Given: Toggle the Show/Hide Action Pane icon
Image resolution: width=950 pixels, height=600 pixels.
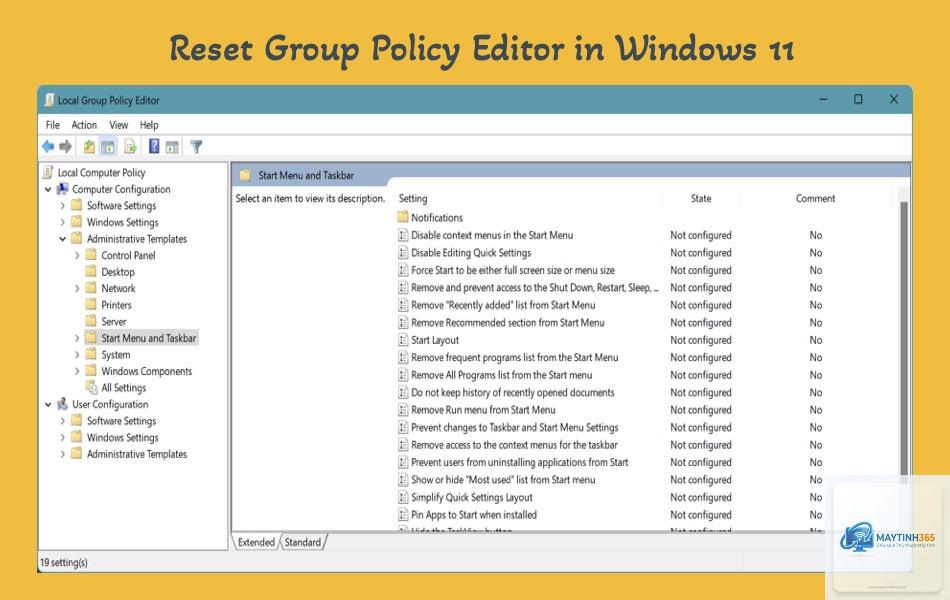Looking at the screenshot, I should pos(173,147).
